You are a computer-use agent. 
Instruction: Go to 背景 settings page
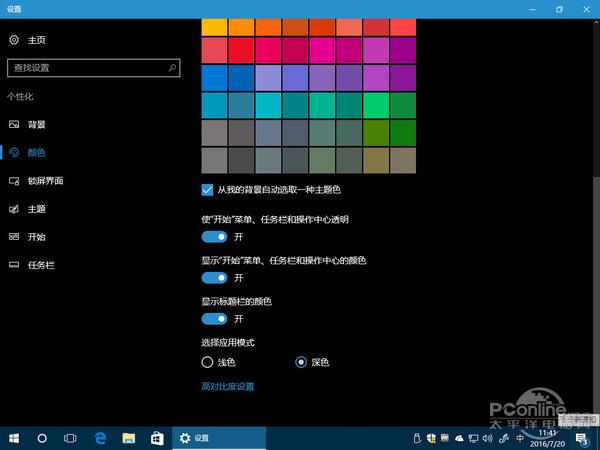tap(36, 124)
